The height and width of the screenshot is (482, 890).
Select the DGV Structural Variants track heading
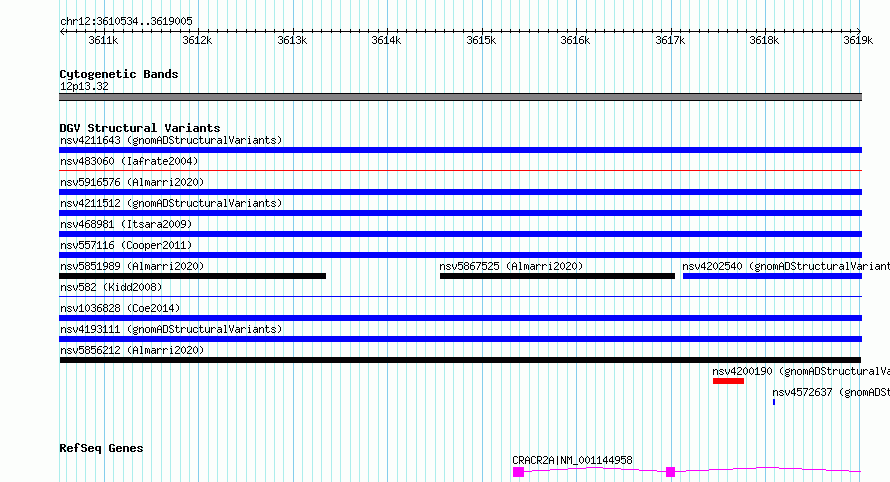[x=140, y=128]
